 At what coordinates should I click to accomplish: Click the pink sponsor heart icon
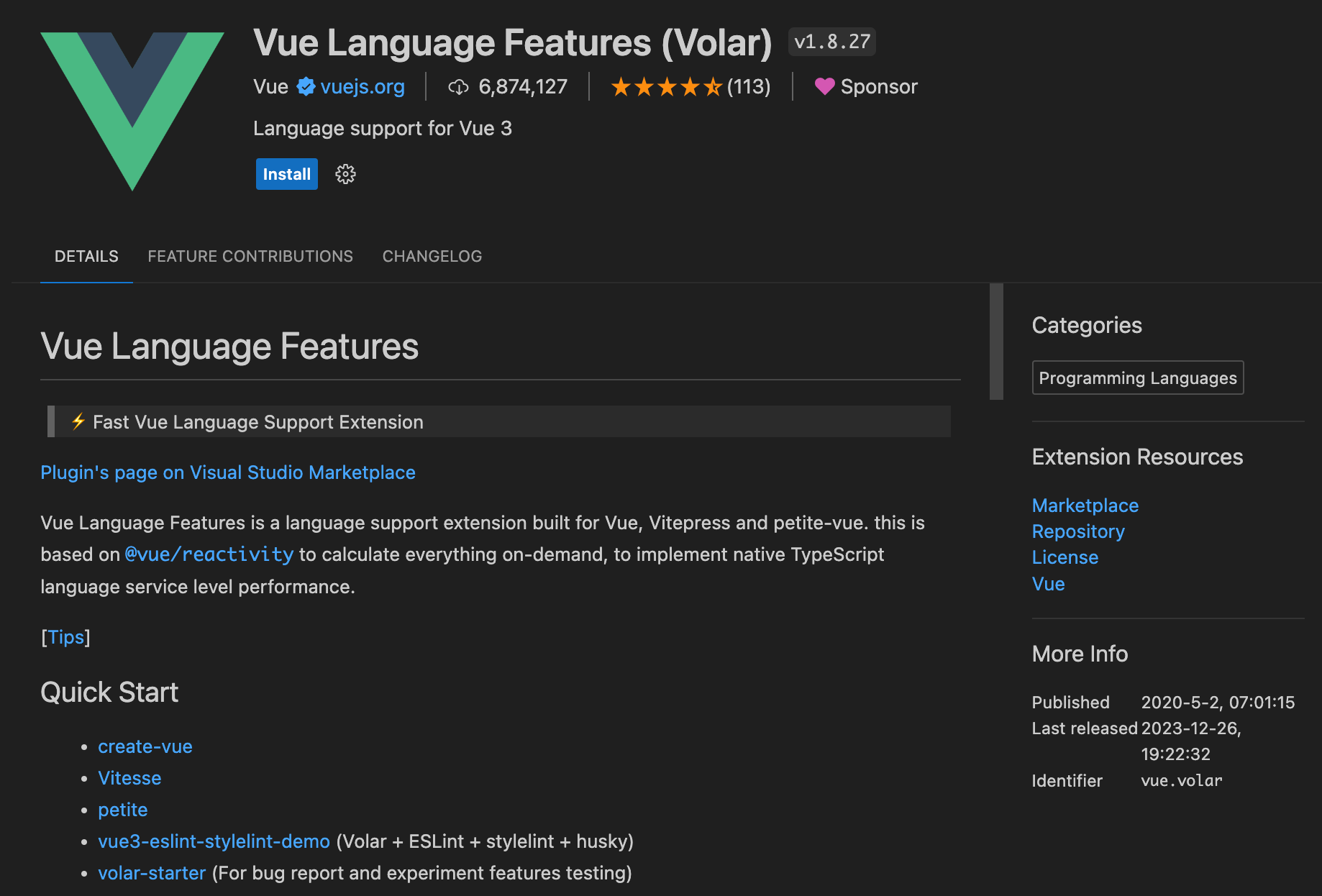coord(824,86)
